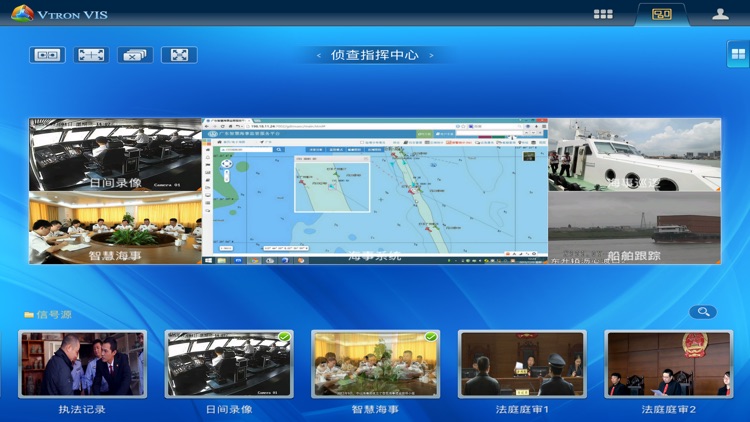Click the Windows start button in 海事系统 window
Screen dimensions: 750x422
pyautogui.click(x=209, y=261)
